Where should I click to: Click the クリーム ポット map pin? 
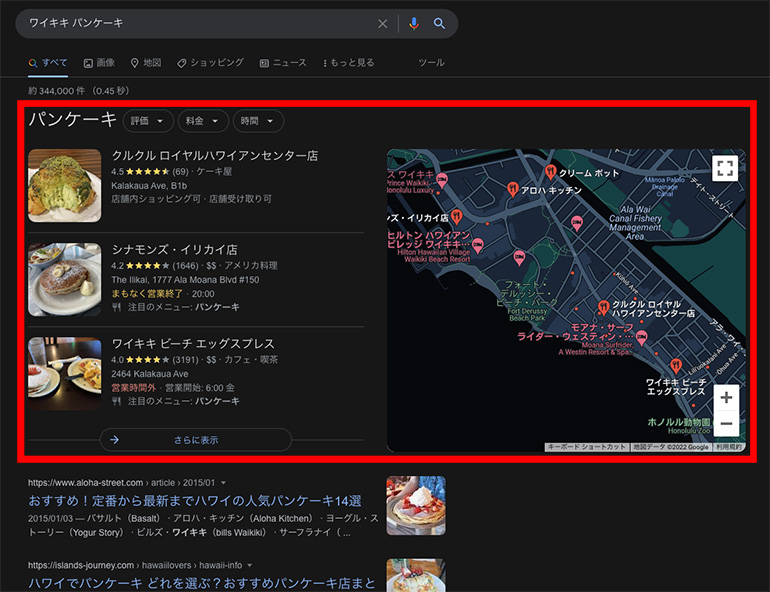[x=550, y=172]
